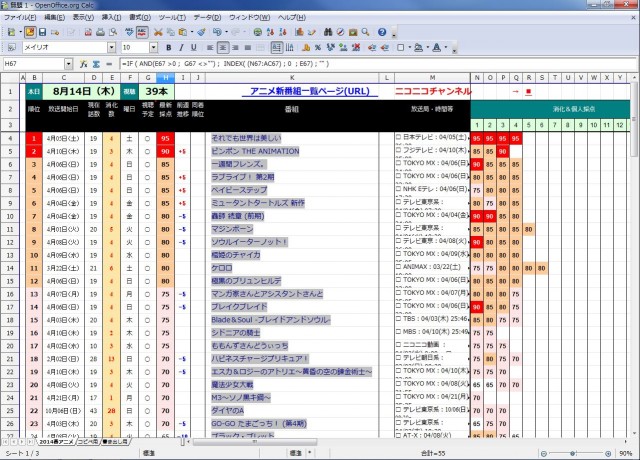Image resolution: width=640 pixels, height=460 pixels.
Task: Click the Paste clipboard icon
Action: (183, 32)
